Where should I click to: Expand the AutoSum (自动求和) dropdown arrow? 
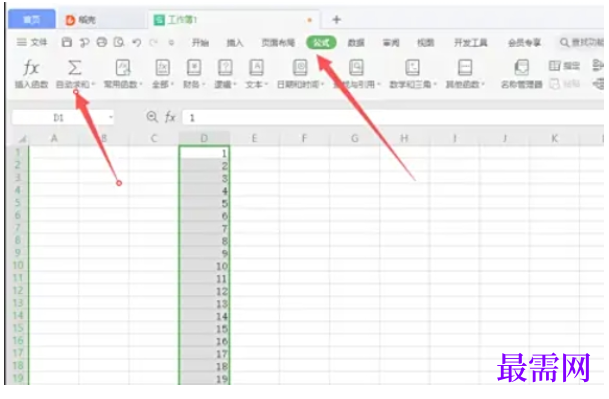pyautogui.click(x=93, y=84)
